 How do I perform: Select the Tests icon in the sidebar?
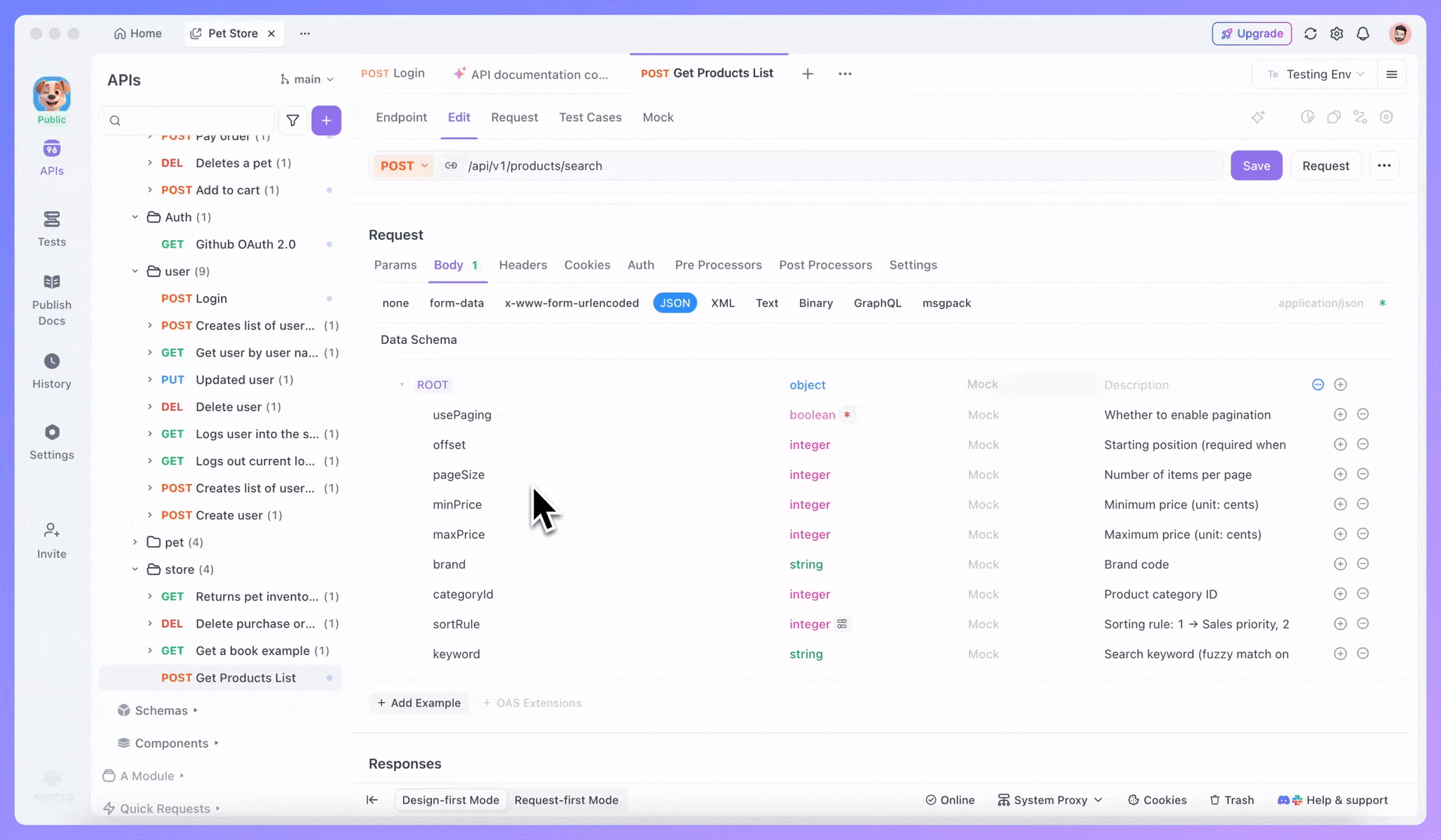[51, 228]
